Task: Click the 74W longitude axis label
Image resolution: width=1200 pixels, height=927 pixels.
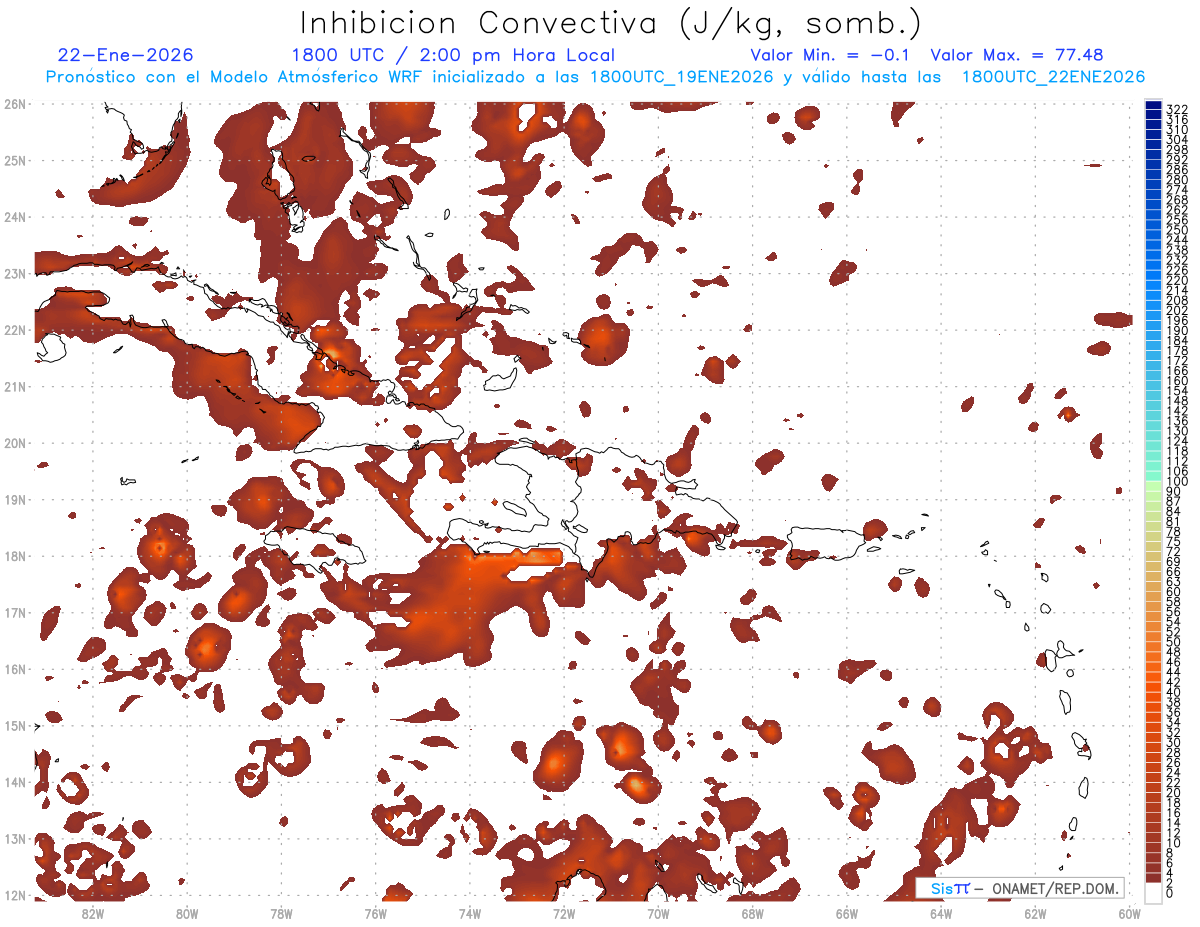Action: (x=470, y=913)
